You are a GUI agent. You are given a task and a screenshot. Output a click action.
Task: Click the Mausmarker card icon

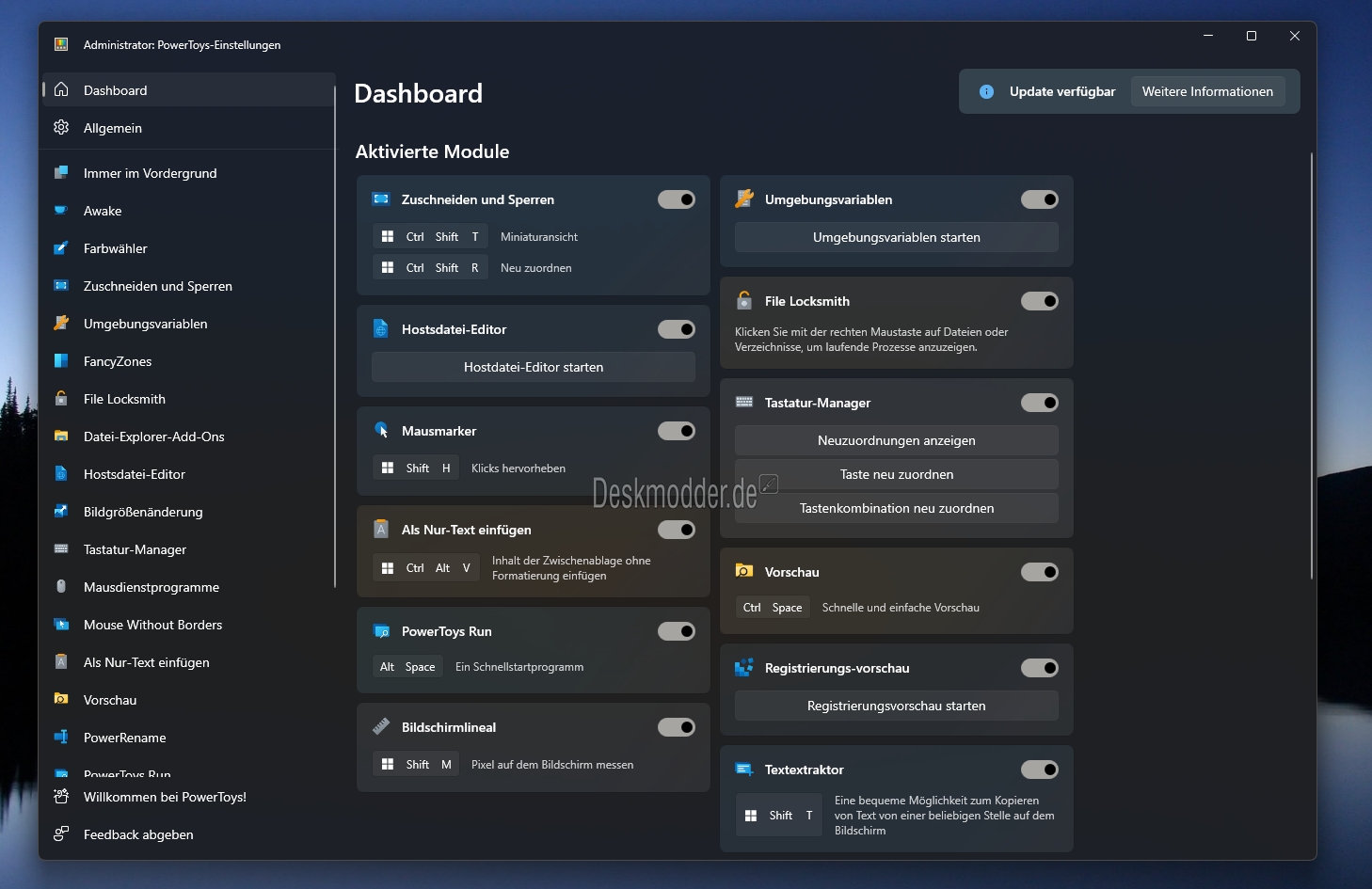tap(381, 430)
